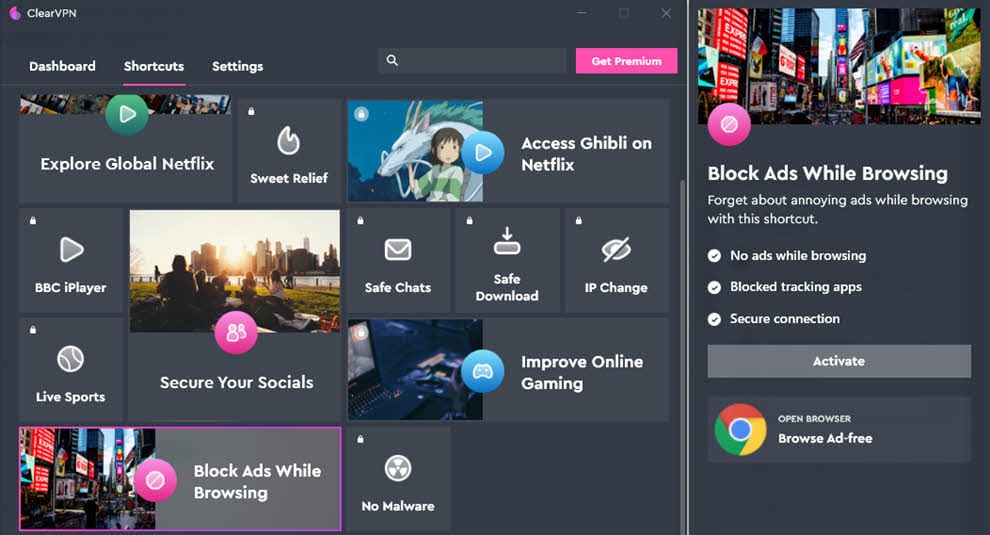The height and width of the screenshot is (535, 990).
Task: Select the Block Ads While Browsing tile
Action: tap(180, 479)
